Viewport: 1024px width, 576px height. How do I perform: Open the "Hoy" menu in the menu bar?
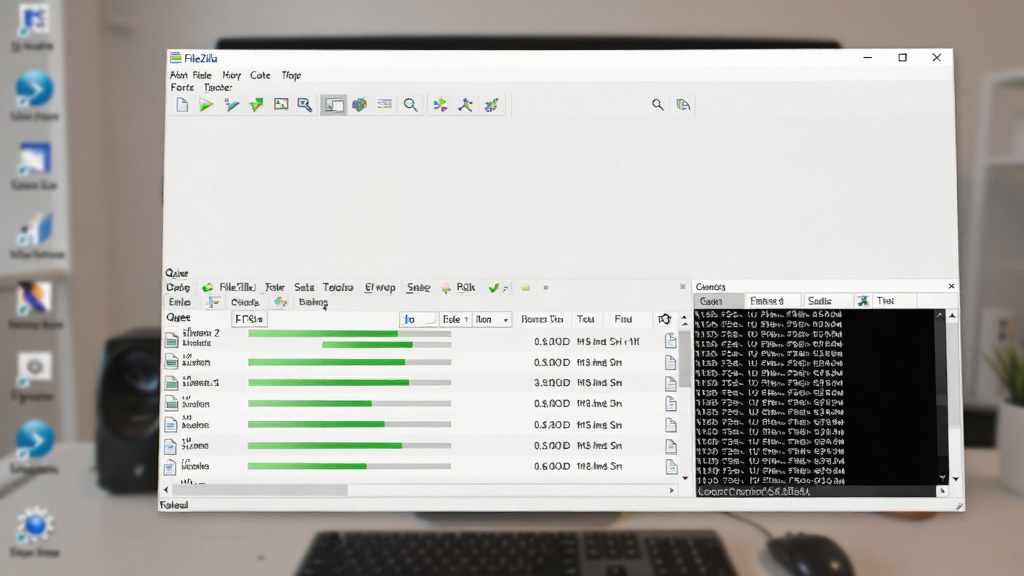[231, 75]
